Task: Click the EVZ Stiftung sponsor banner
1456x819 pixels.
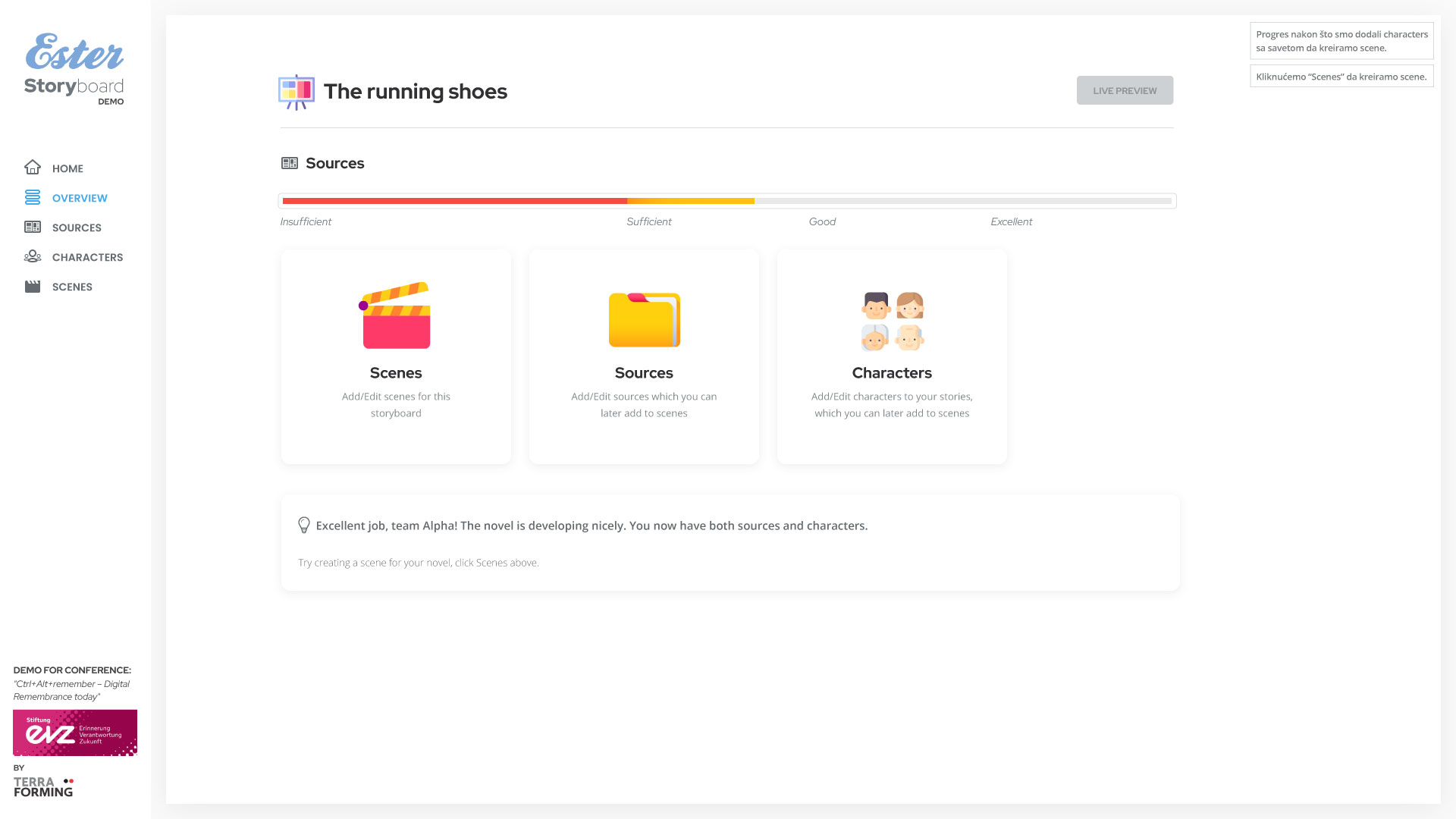Action: pos(75,733)
